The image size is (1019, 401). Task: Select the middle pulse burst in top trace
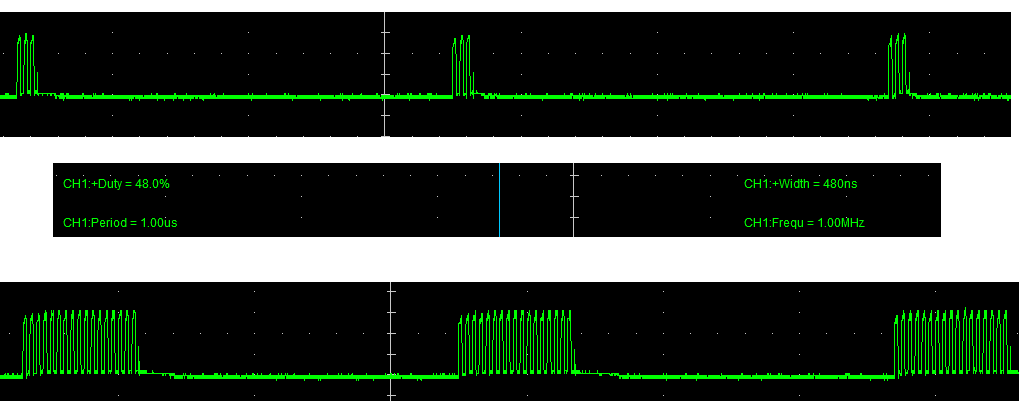pyautogui.click(x=463, y=67)
